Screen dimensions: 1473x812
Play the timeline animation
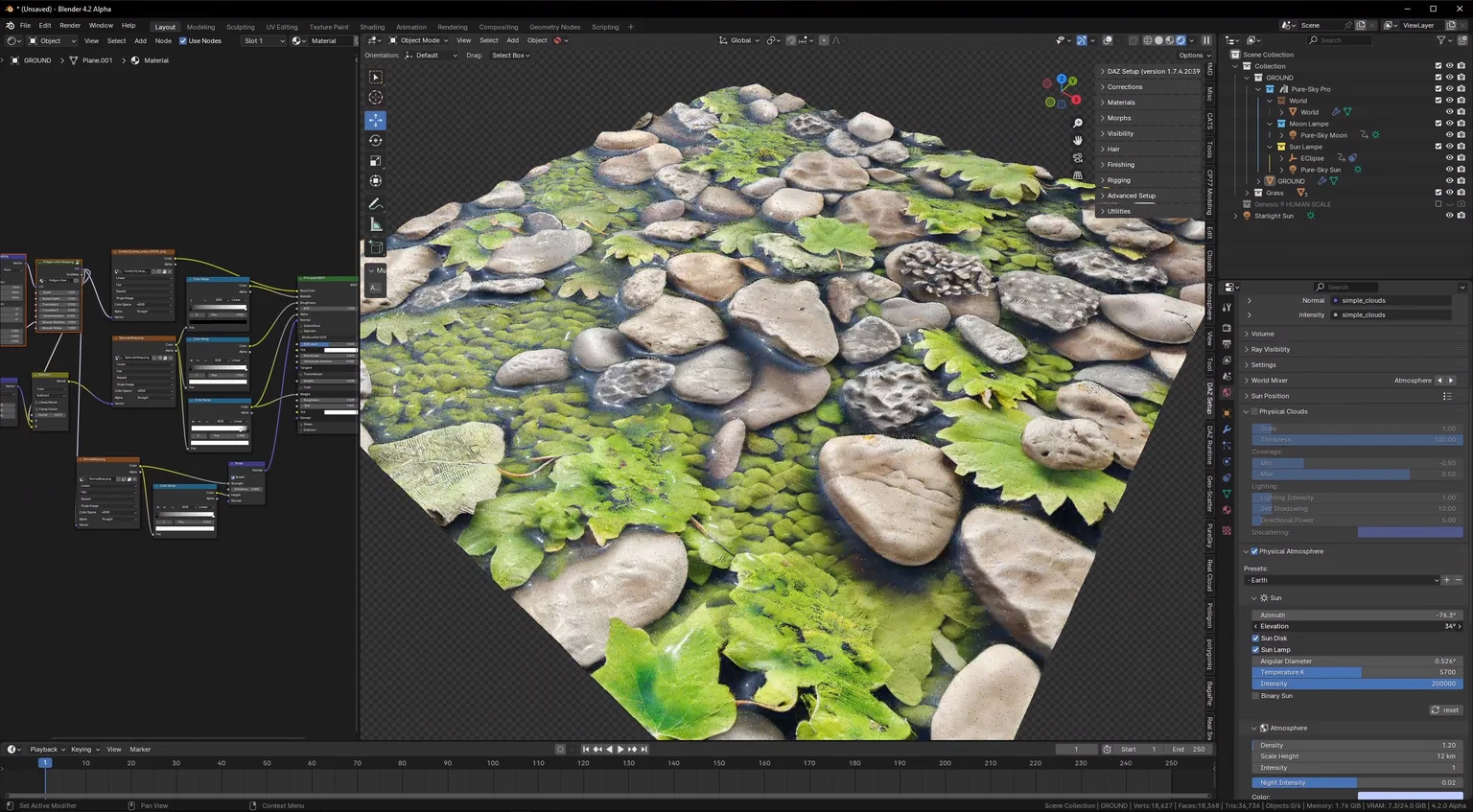point(620,749)
